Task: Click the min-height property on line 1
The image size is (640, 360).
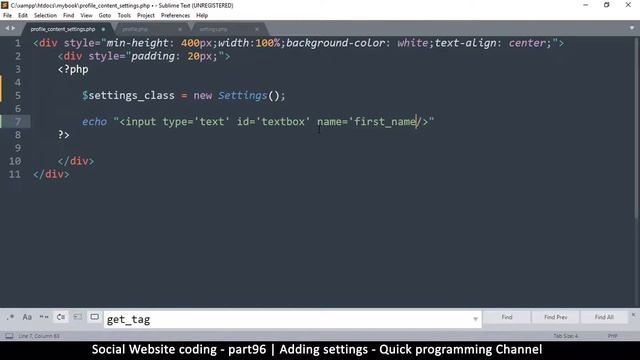Action: [138, 43]
